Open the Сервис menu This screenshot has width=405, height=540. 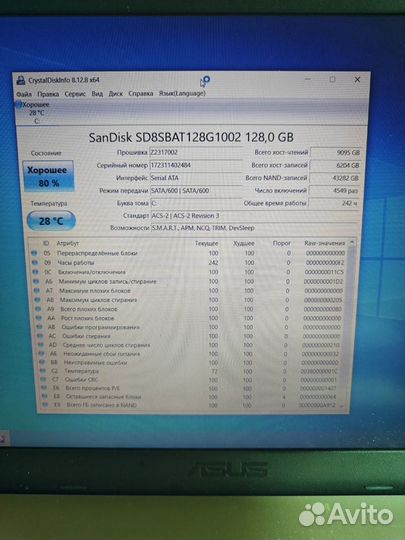pos(75,94)
